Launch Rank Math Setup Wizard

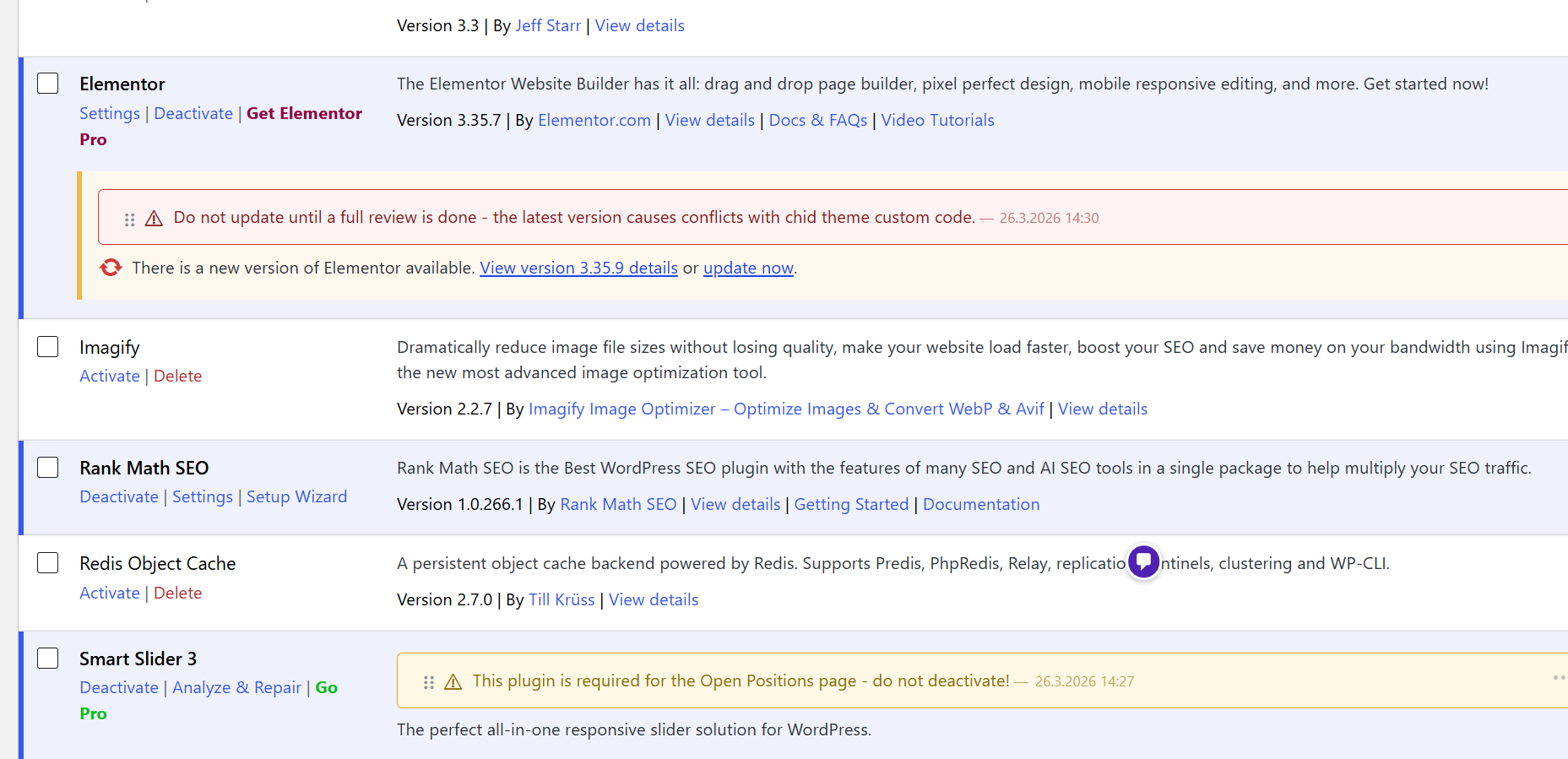click(x=296, y=496)
